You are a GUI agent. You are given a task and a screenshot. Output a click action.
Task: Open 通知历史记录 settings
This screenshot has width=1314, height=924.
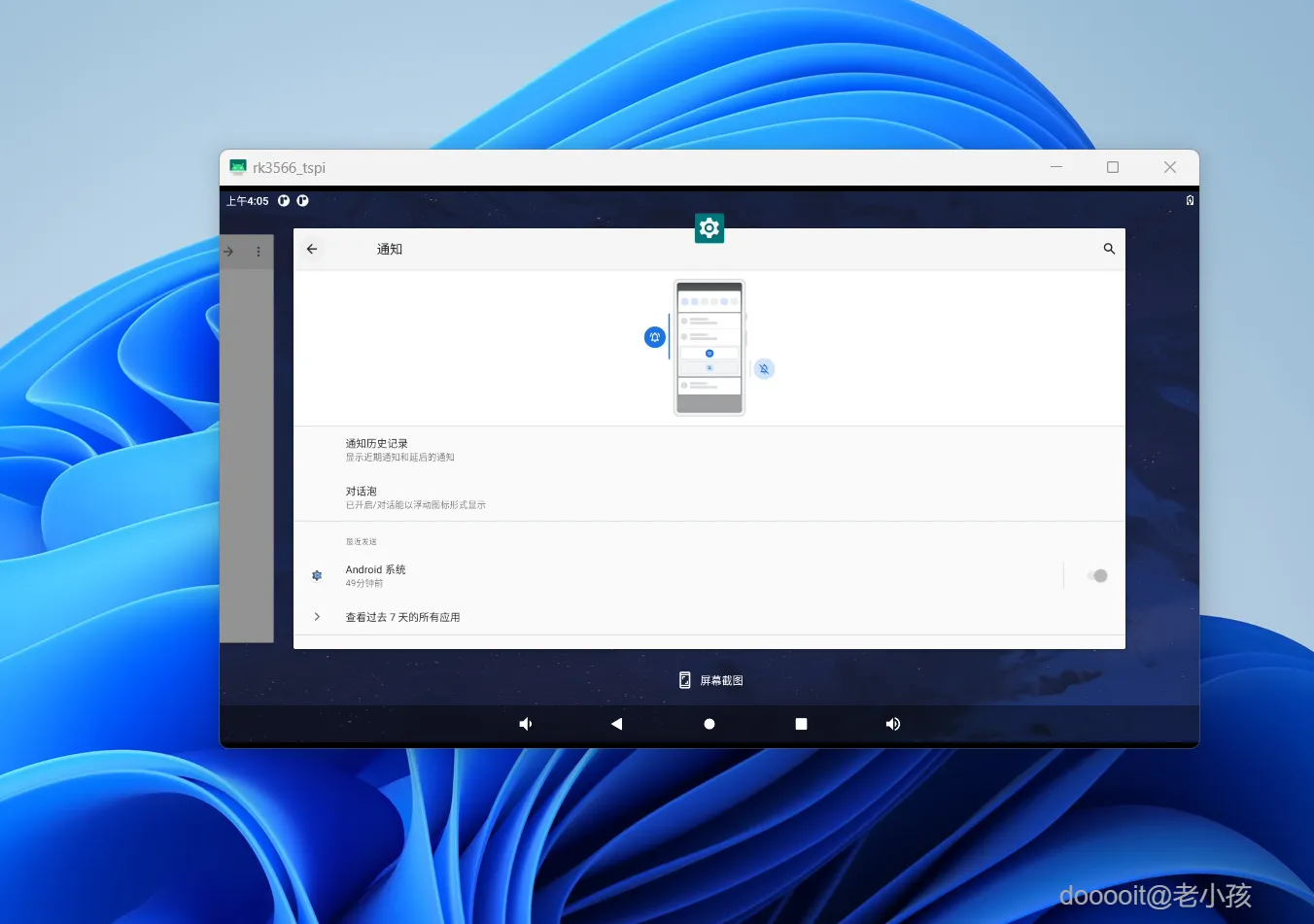coord(709,450)
